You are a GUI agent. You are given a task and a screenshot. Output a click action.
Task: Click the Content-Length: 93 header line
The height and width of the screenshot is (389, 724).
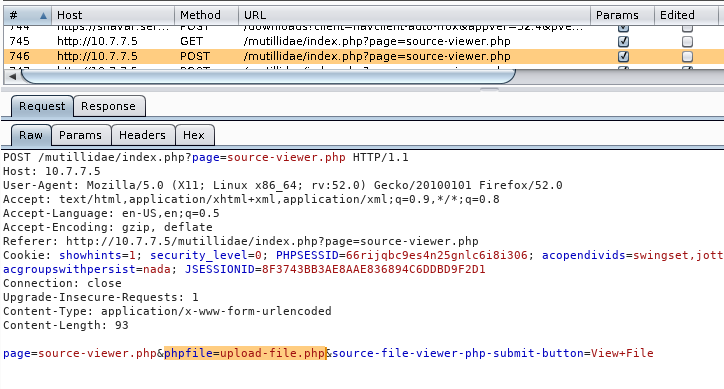[x=66, y=325]
